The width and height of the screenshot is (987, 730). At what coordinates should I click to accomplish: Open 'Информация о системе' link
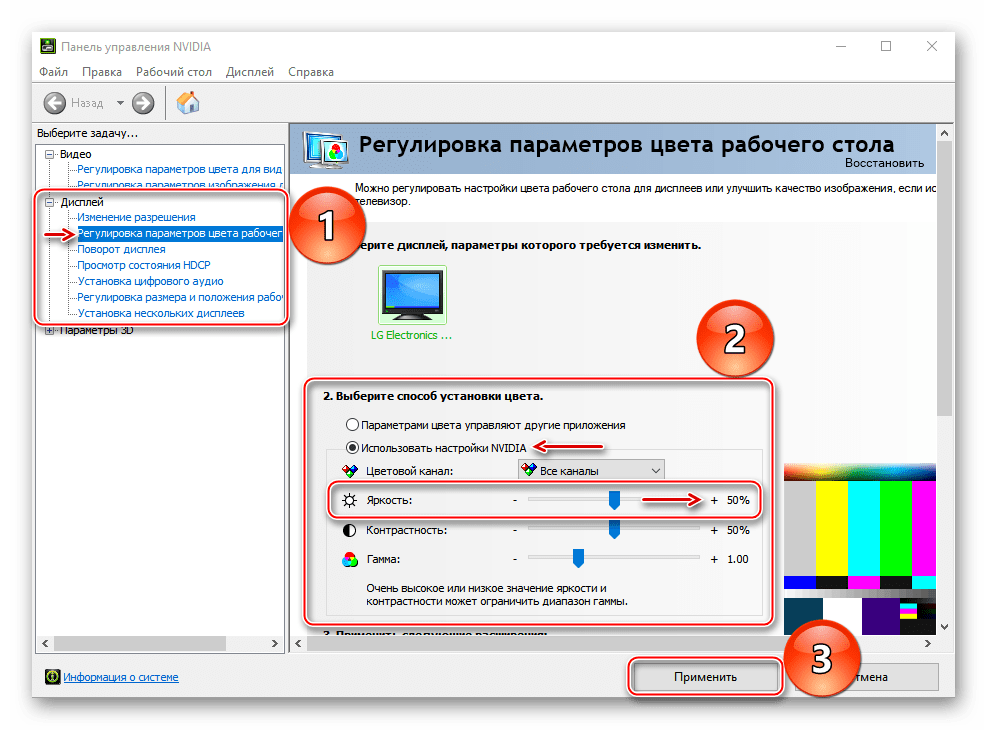(x=121, y=677)
